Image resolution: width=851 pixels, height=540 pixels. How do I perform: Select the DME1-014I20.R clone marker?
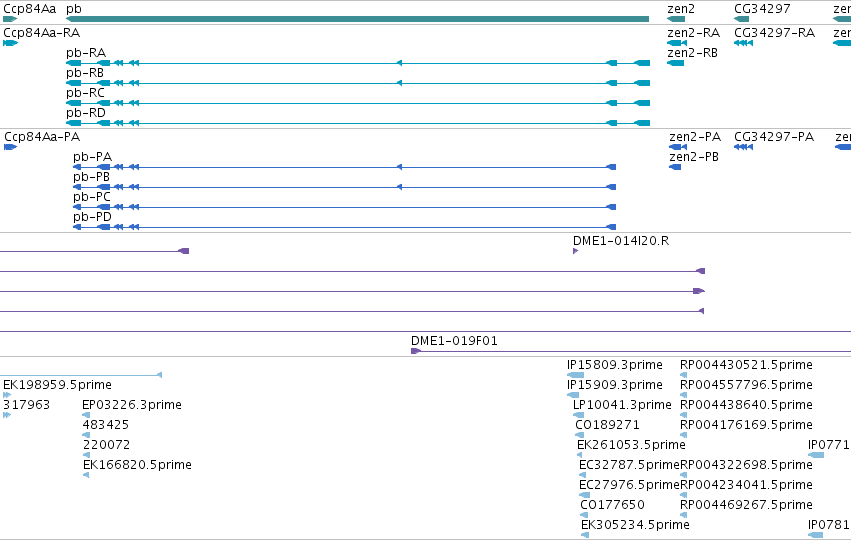(x=575, y=251)
